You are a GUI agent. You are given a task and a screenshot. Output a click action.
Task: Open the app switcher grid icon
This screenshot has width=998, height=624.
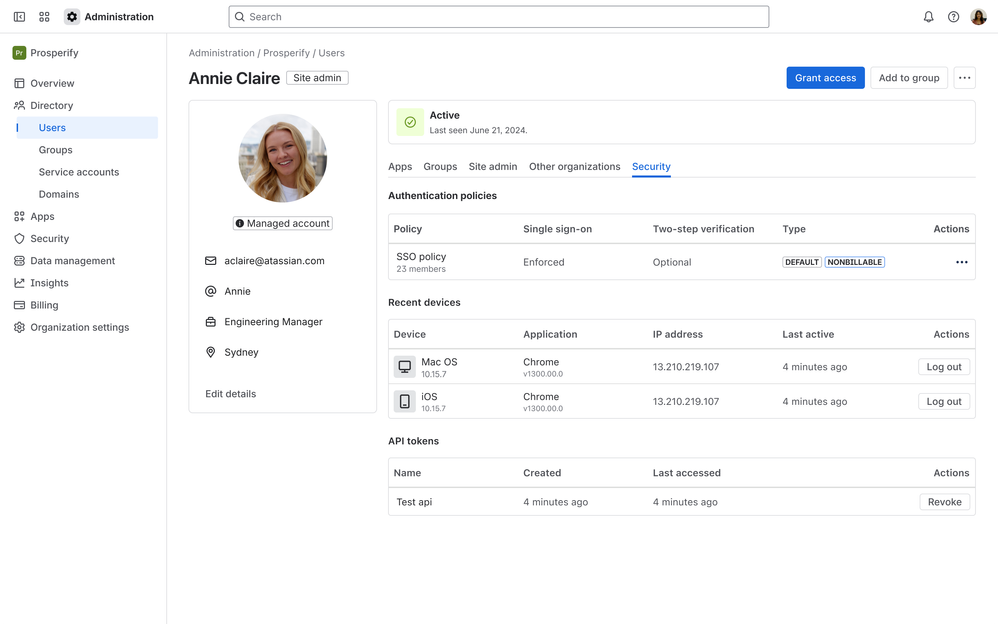(44, 17)
